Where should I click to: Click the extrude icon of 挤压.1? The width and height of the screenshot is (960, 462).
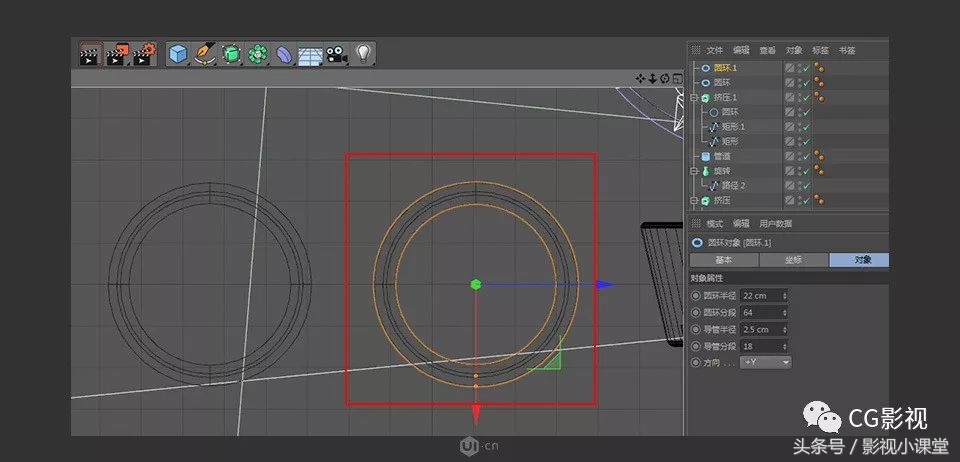[705, 97]
